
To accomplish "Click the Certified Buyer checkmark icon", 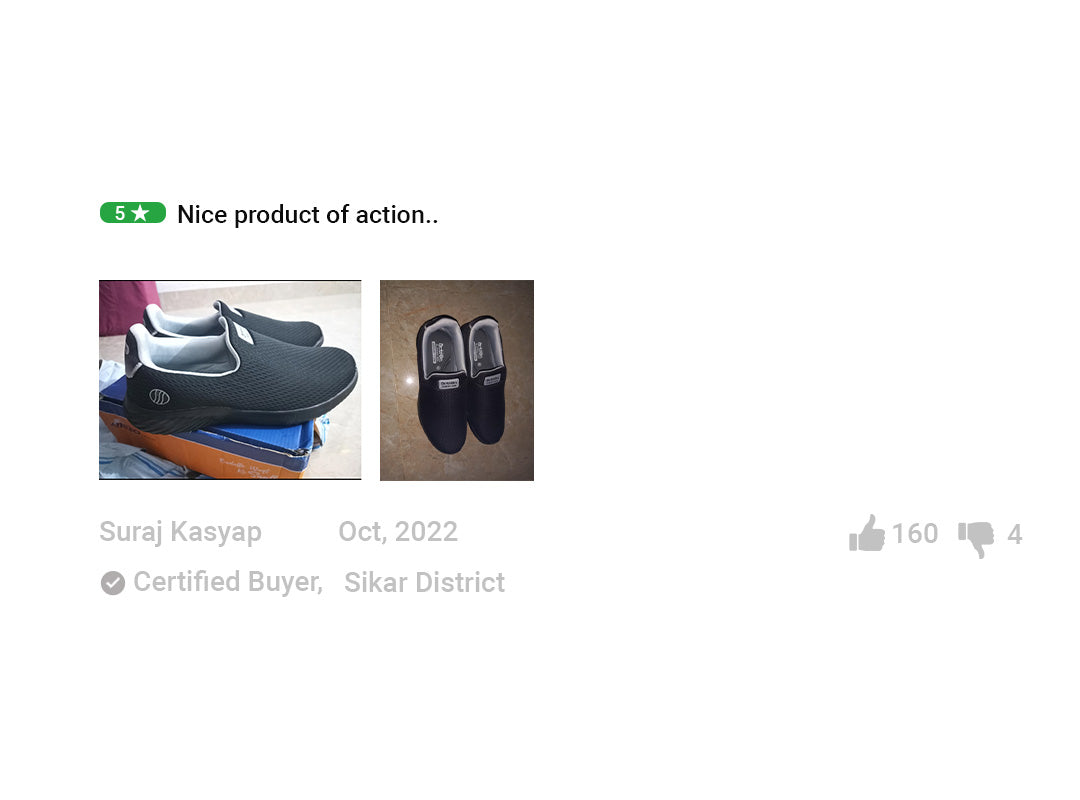I will (113, 583).
